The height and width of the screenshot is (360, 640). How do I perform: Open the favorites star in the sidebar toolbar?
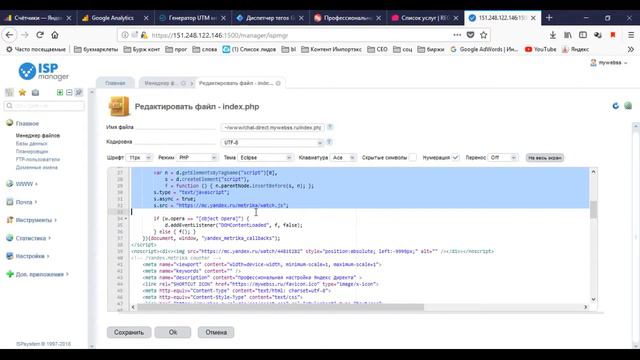[22, 93]
